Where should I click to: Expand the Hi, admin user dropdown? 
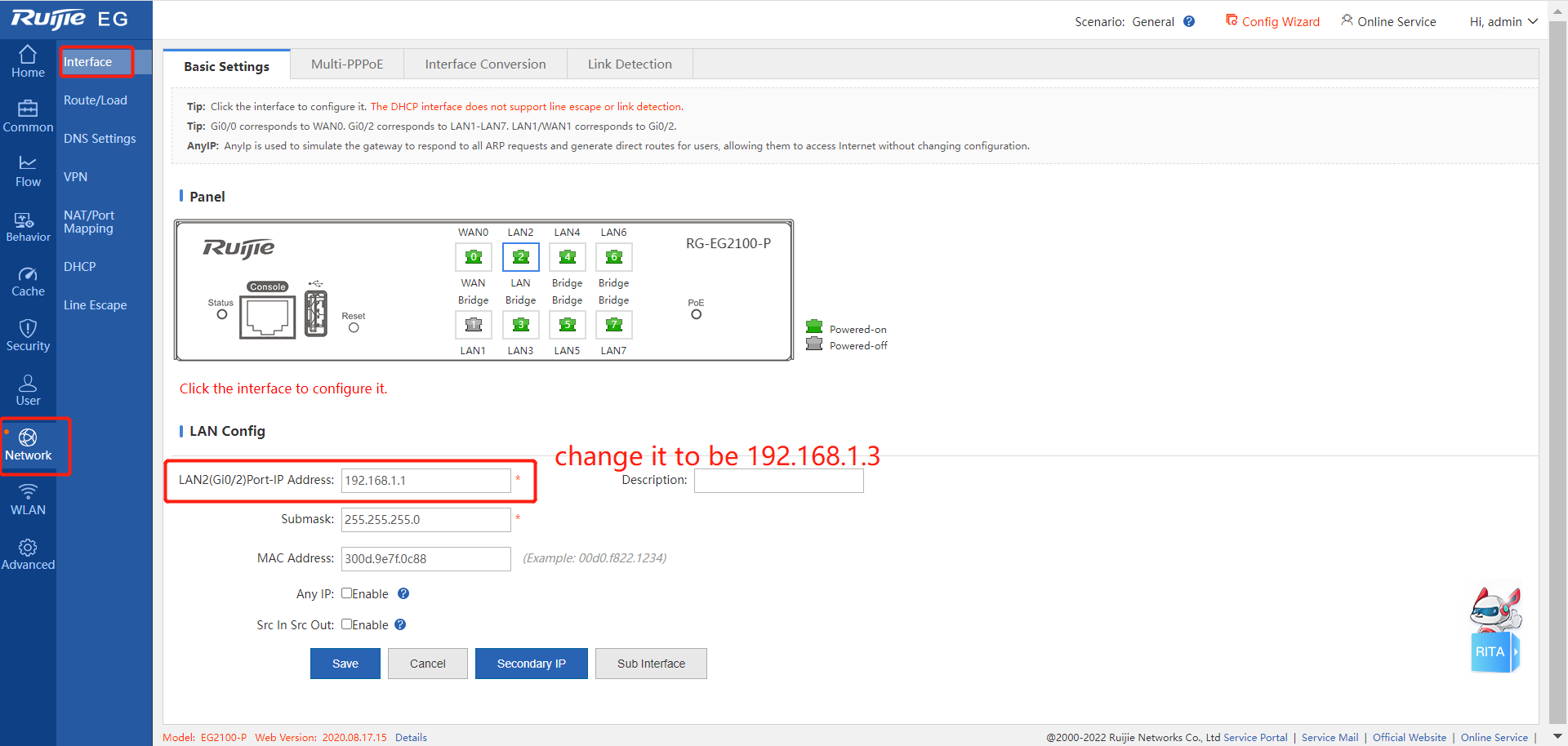click(1503, 22)
